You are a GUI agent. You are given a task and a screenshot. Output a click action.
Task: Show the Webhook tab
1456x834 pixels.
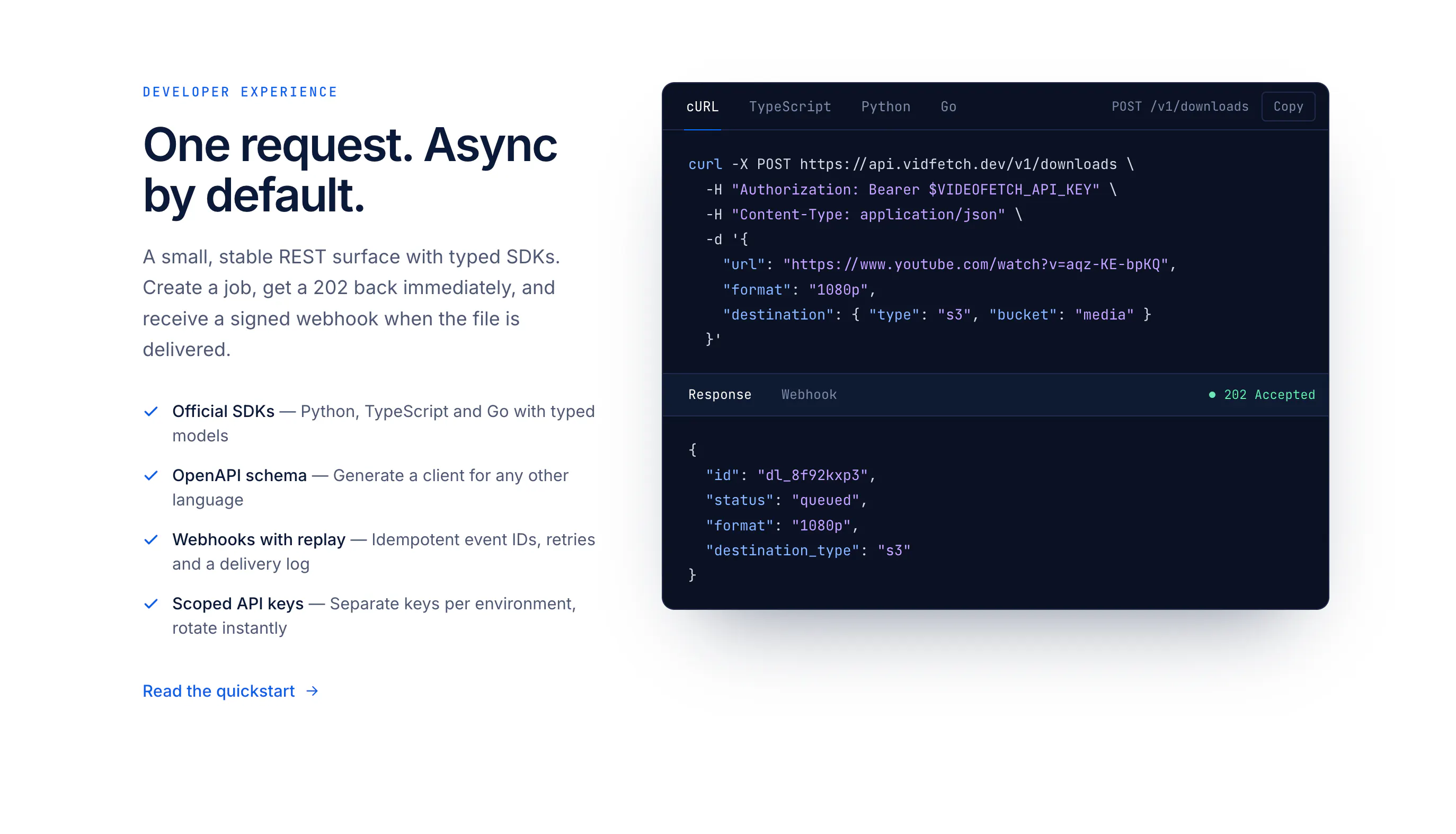809,395
